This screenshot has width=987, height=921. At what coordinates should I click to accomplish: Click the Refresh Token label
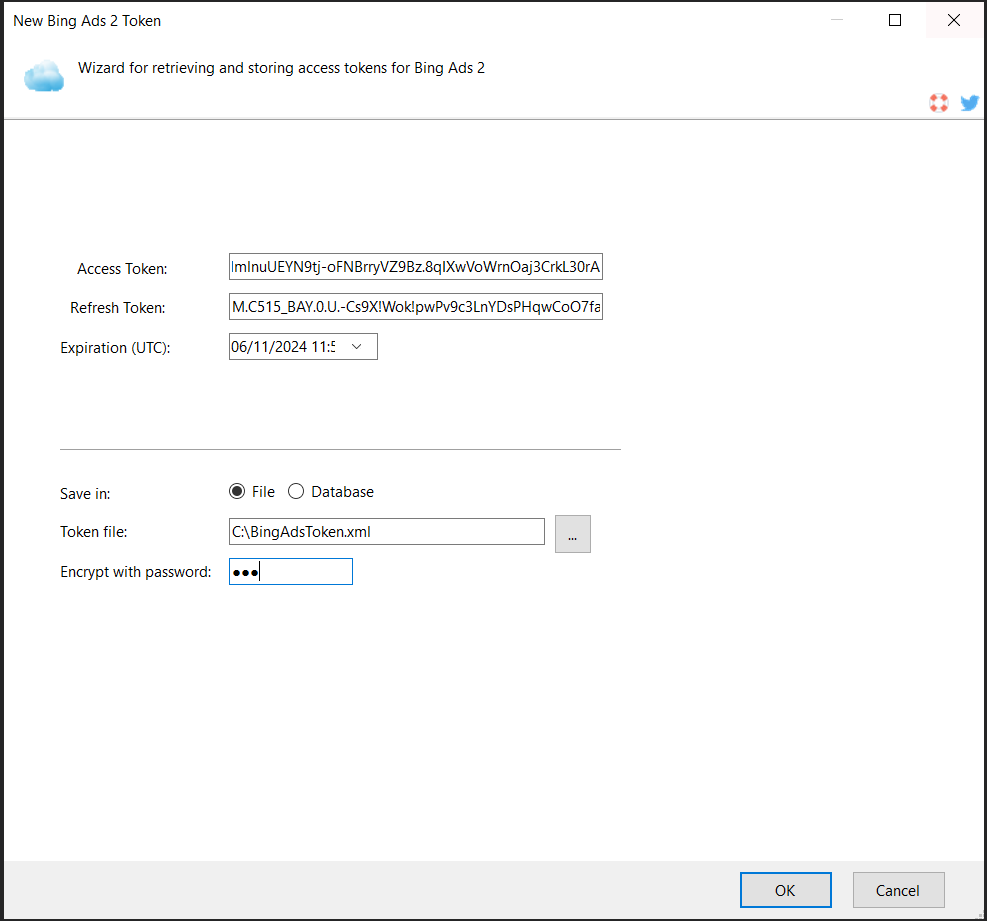pos(118,308)
